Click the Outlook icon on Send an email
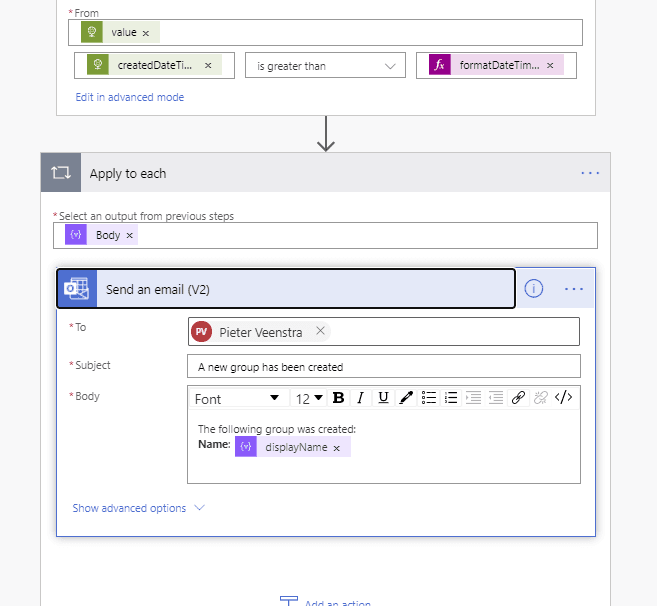657x606 pixels. [77, 289]
